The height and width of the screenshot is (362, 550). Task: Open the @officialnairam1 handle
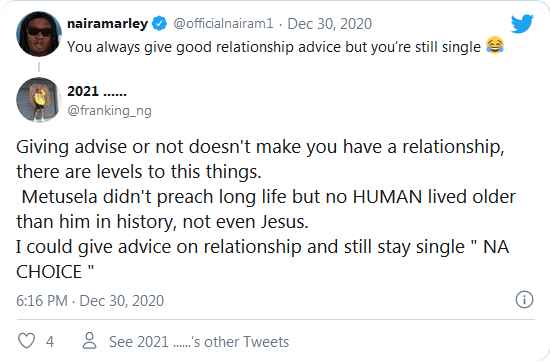223,24
